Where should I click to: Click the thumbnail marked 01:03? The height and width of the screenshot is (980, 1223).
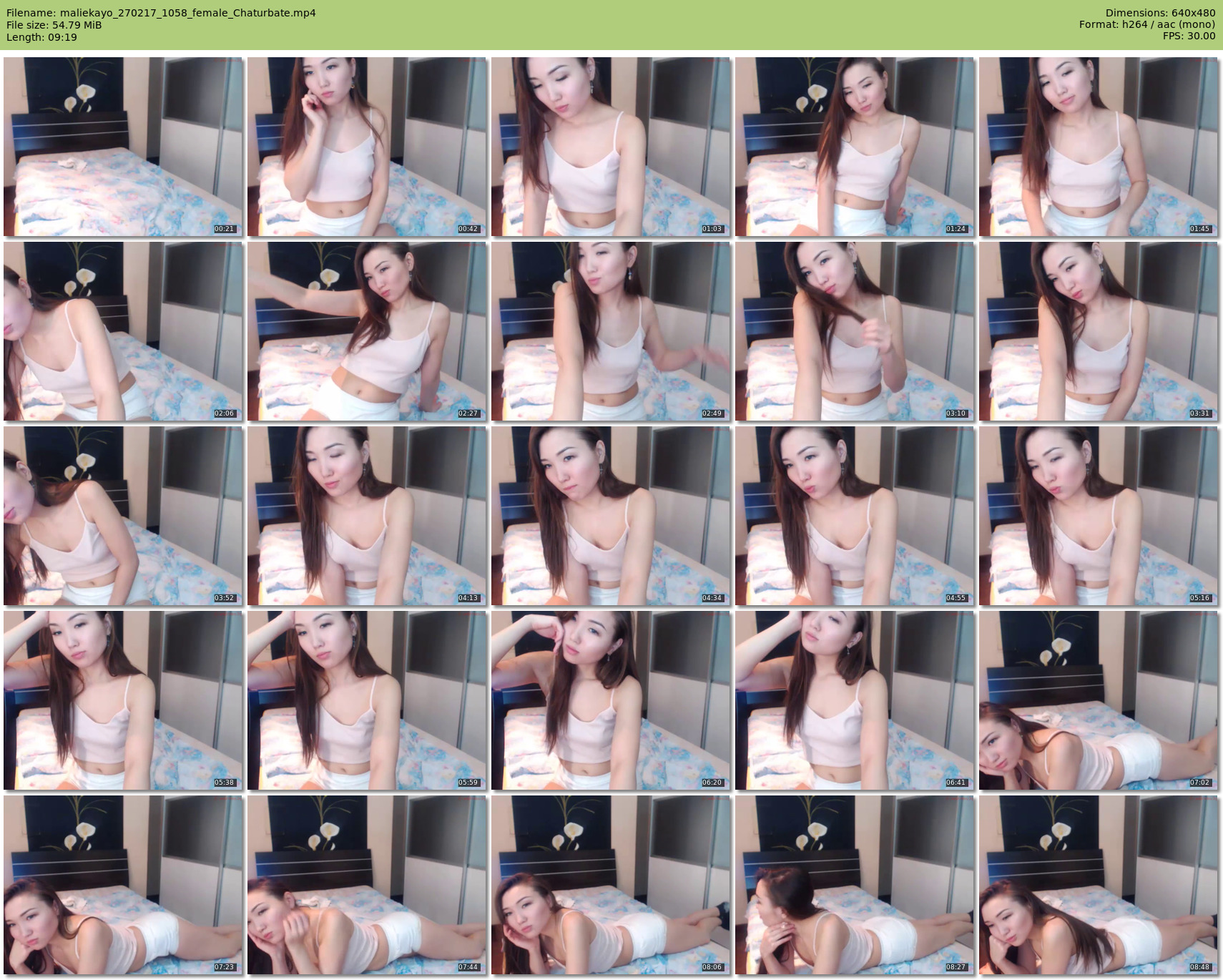(x=611, y=147)
